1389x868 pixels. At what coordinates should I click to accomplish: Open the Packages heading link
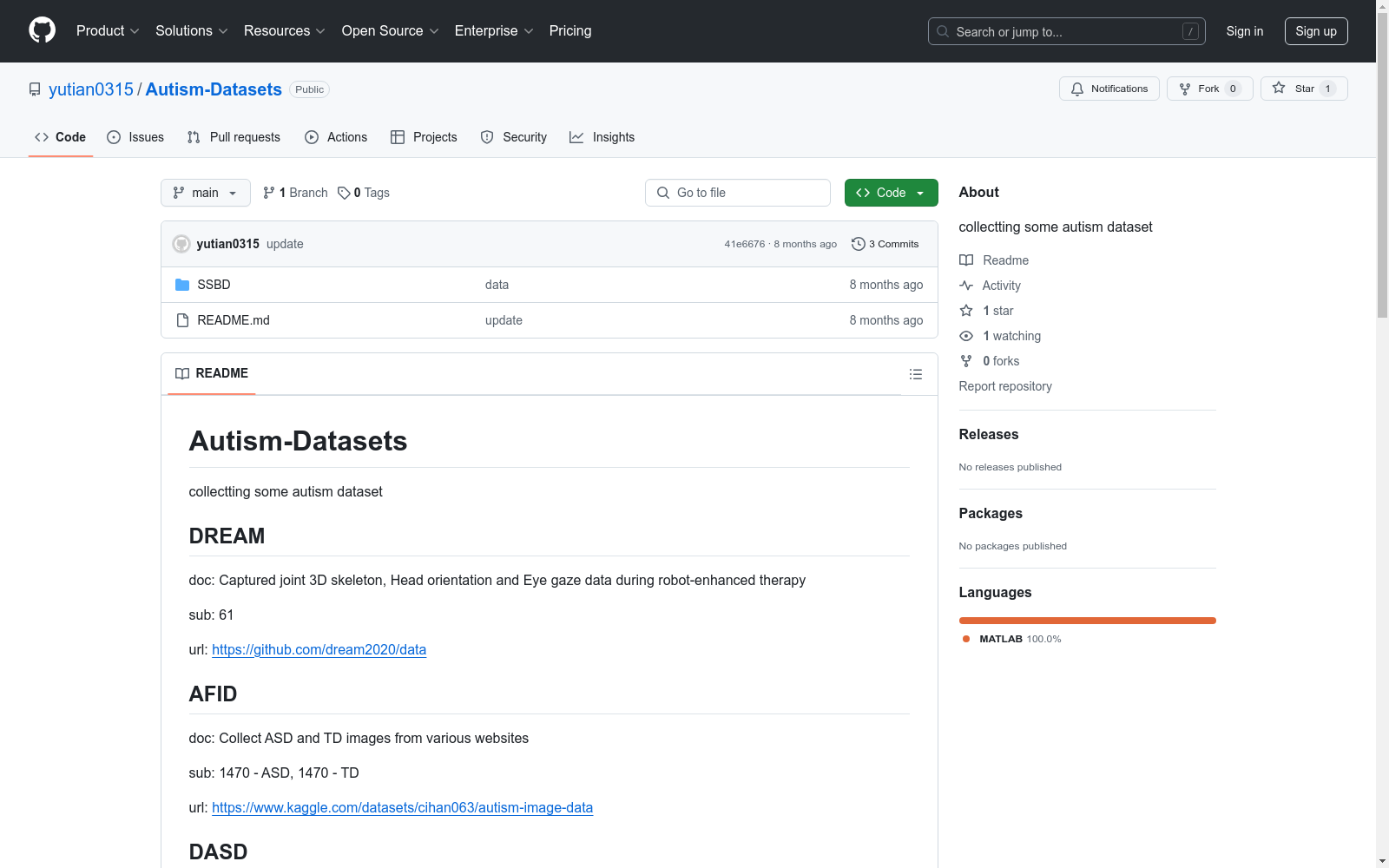[991, 513]
